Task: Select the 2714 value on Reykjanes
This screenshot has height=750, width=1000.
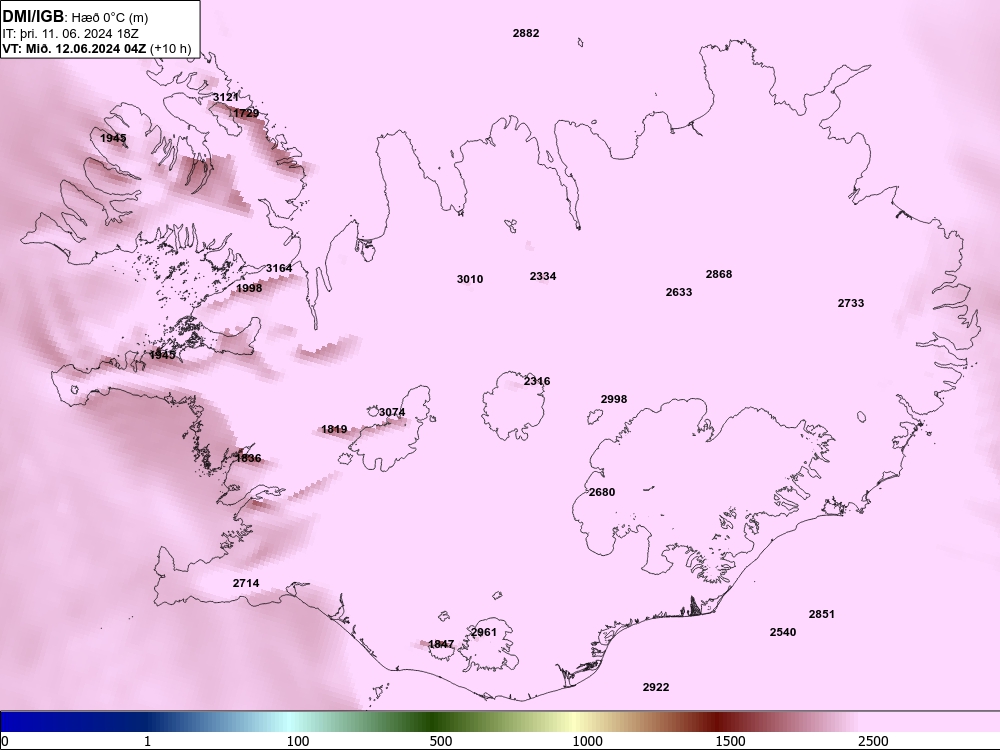Action: [x=246, y=583]
